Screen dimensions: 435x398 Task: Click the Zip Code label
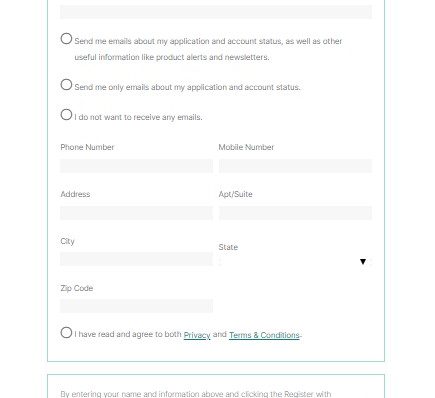77,288
